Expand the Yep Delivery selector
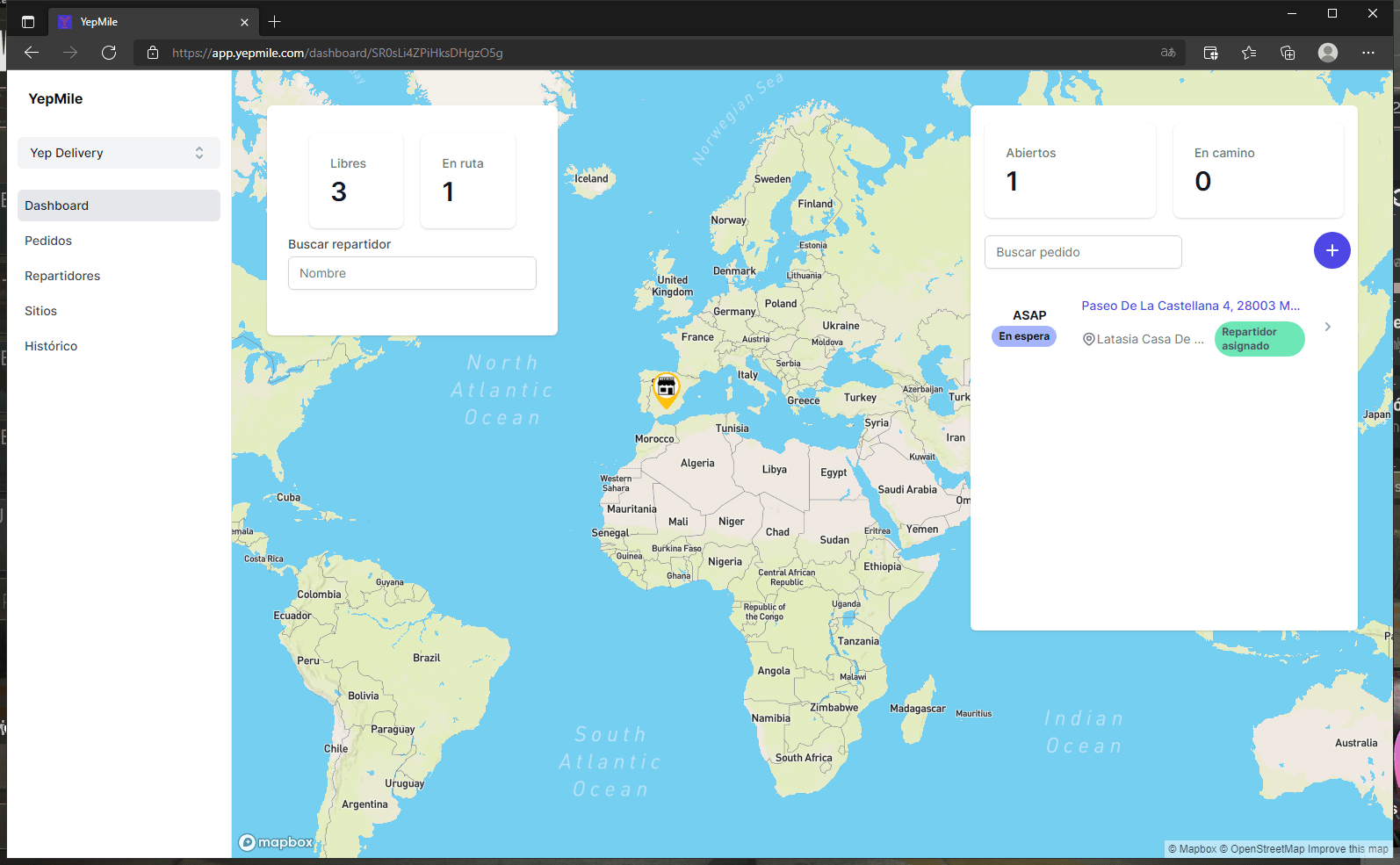This screenshot has width=1400, height=865. (119, 153)
